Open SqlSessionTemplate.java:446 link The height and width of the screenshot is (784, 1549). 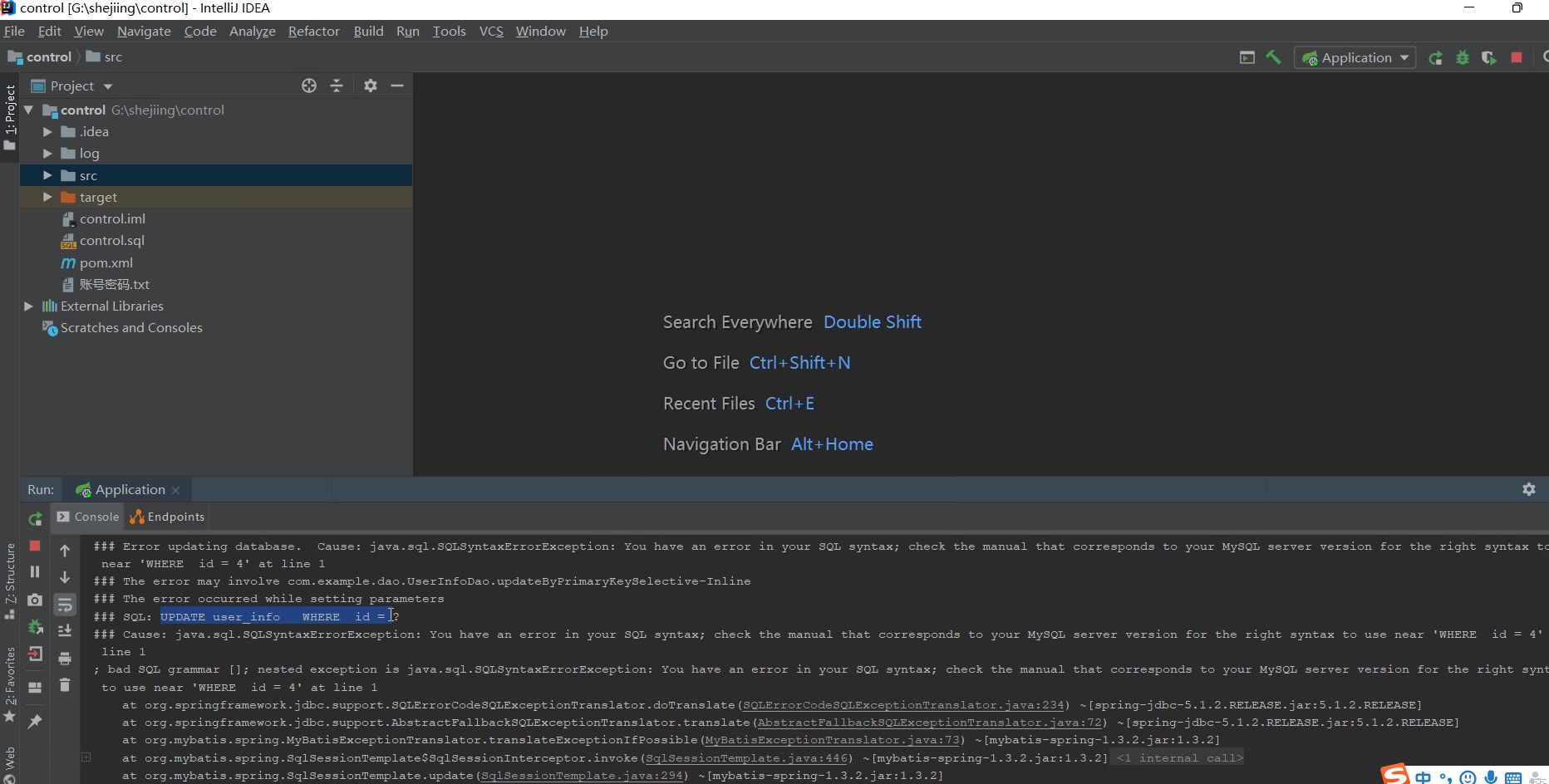point(747,757)
